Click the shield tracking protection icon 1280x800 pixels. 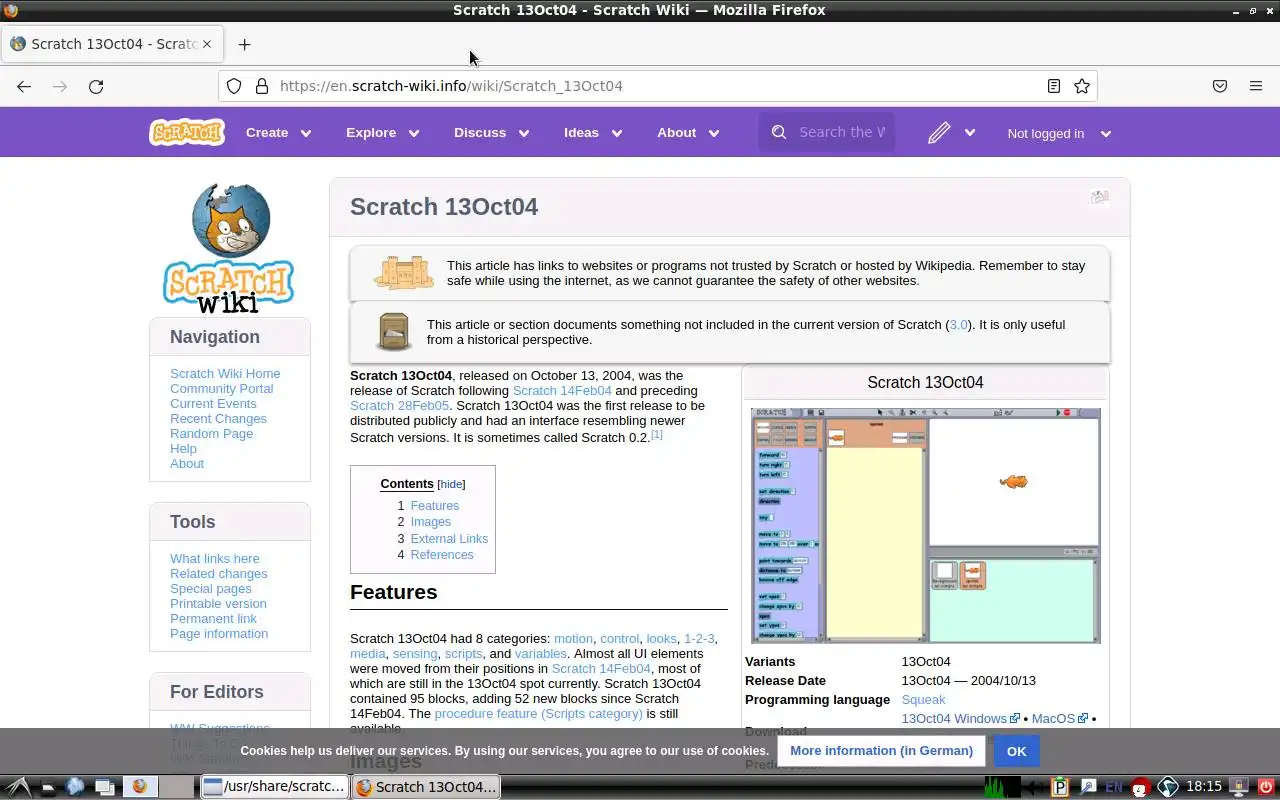234,86
